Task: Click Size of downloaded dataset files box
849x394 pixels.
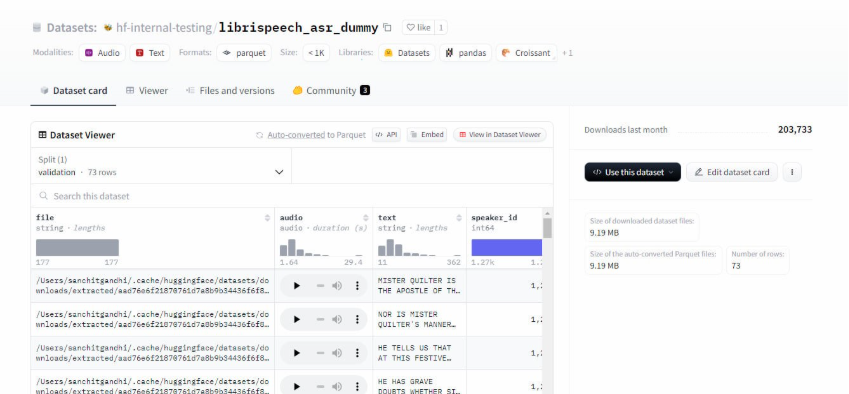Action: (642, 227)
